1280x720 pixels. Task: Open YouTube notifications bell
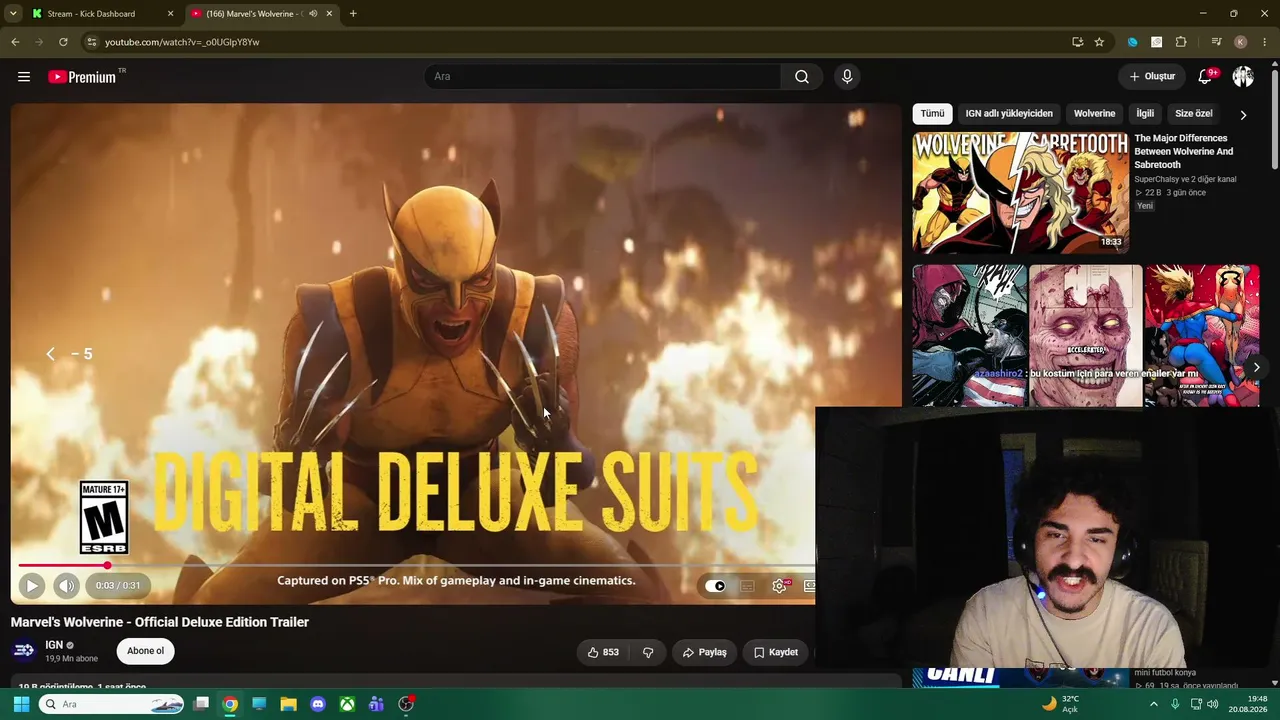click(1206, 76)
